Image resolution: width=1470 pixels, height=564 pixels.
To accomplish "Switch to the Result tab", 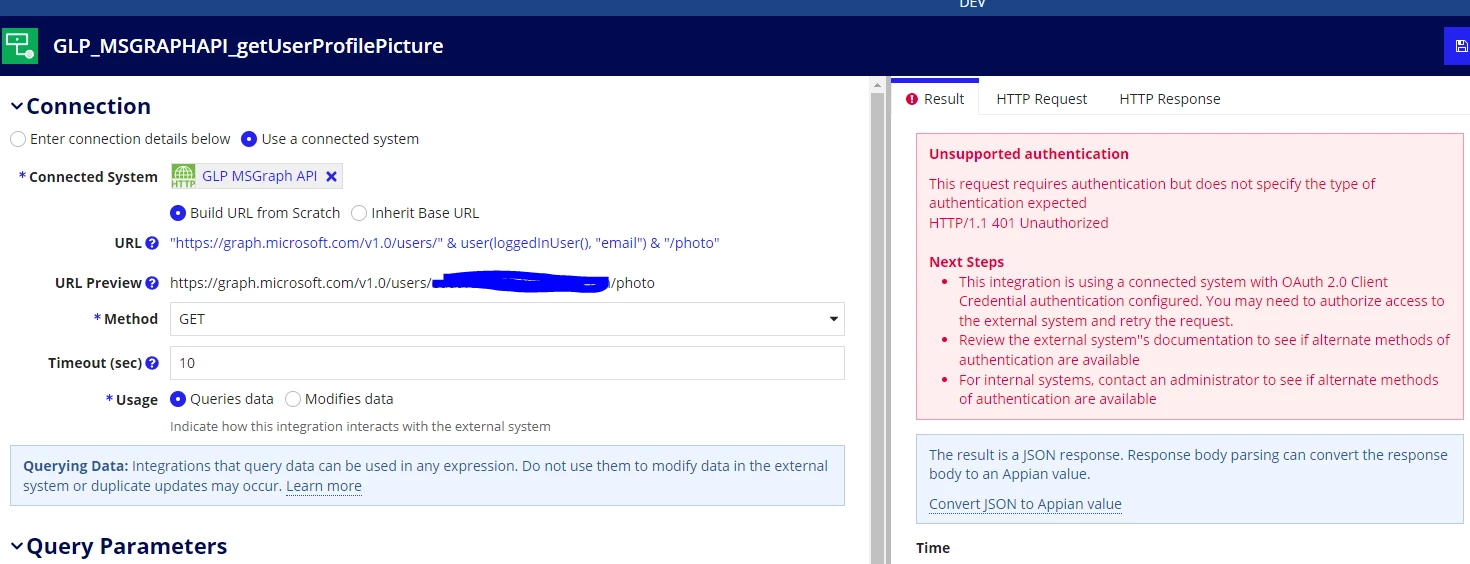I will [935, 99].
